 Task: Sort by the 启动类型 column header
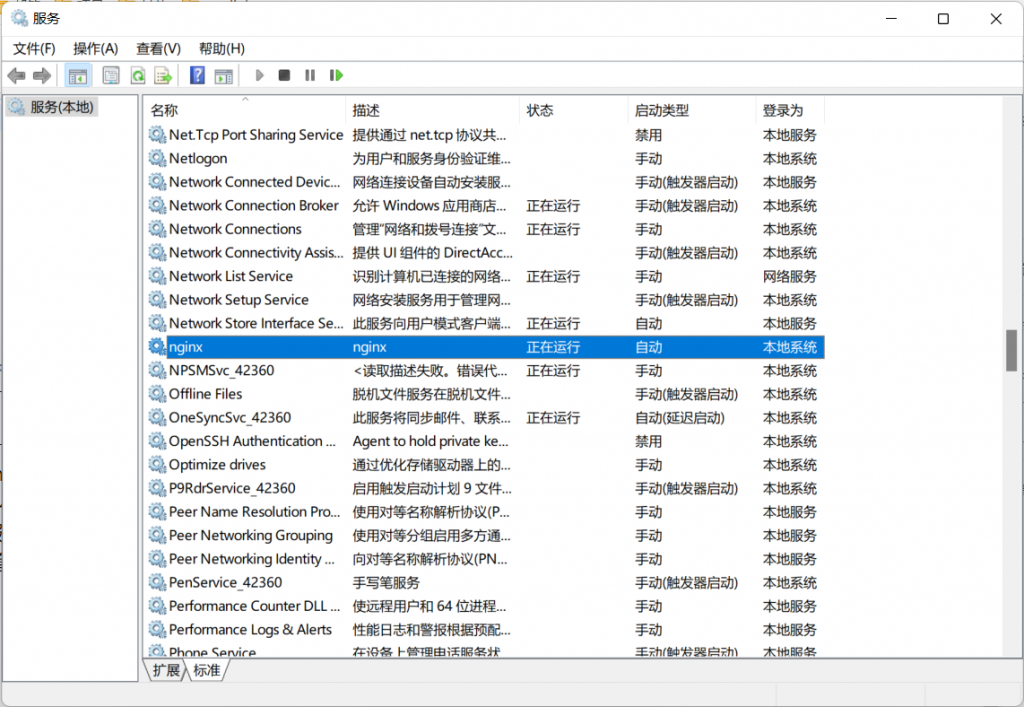(662, 110)
